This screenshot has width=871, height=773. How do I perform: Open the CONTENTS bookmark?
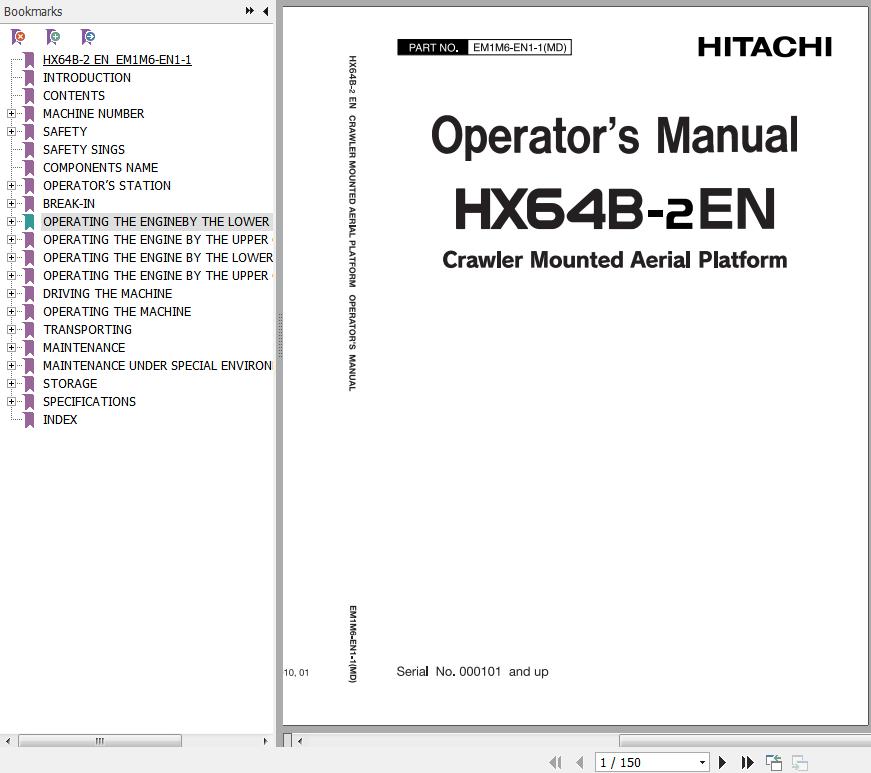point(74,96)
